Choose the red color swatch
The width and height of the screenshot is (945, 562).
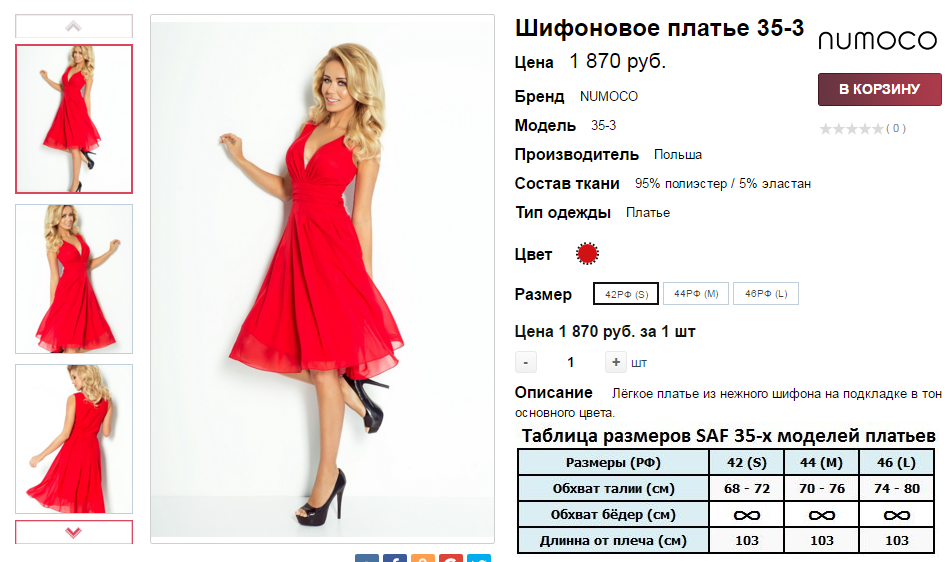tap(587, 254)
